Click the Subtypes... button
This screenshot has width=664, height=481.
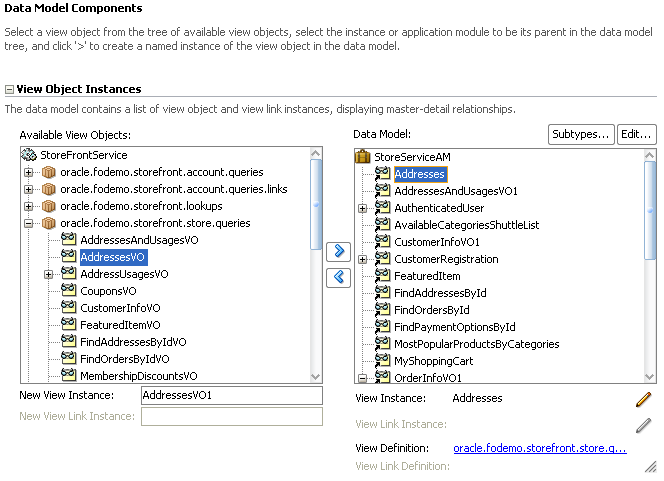pos(581,135)
